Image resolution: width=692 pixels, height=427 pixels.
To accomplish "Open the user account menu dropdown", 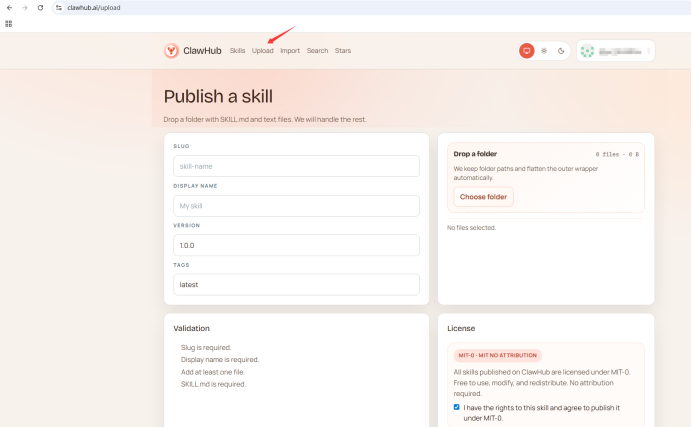I will (616, 51).
